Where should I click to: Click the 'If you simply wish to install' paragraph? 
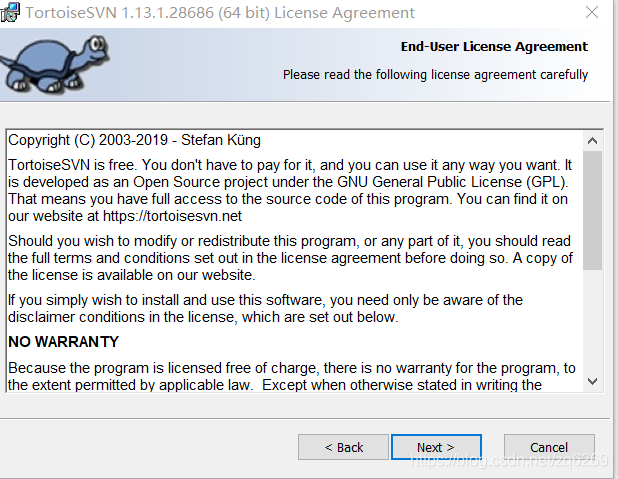click(265, 308)
